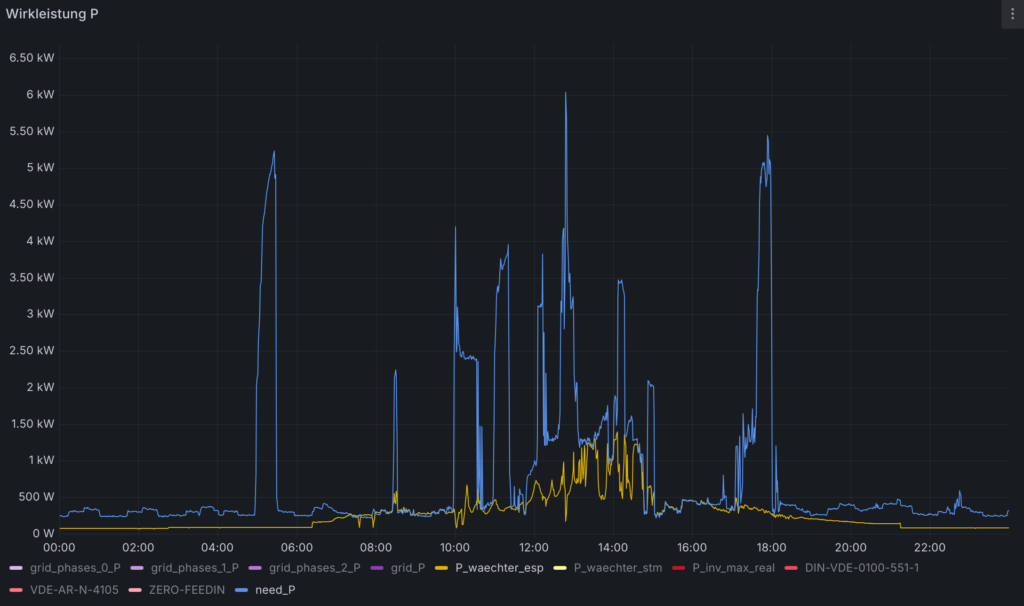Enable the grid_P legend entry
Viewport: 1024px width, 606px height.
click(407, 568)
